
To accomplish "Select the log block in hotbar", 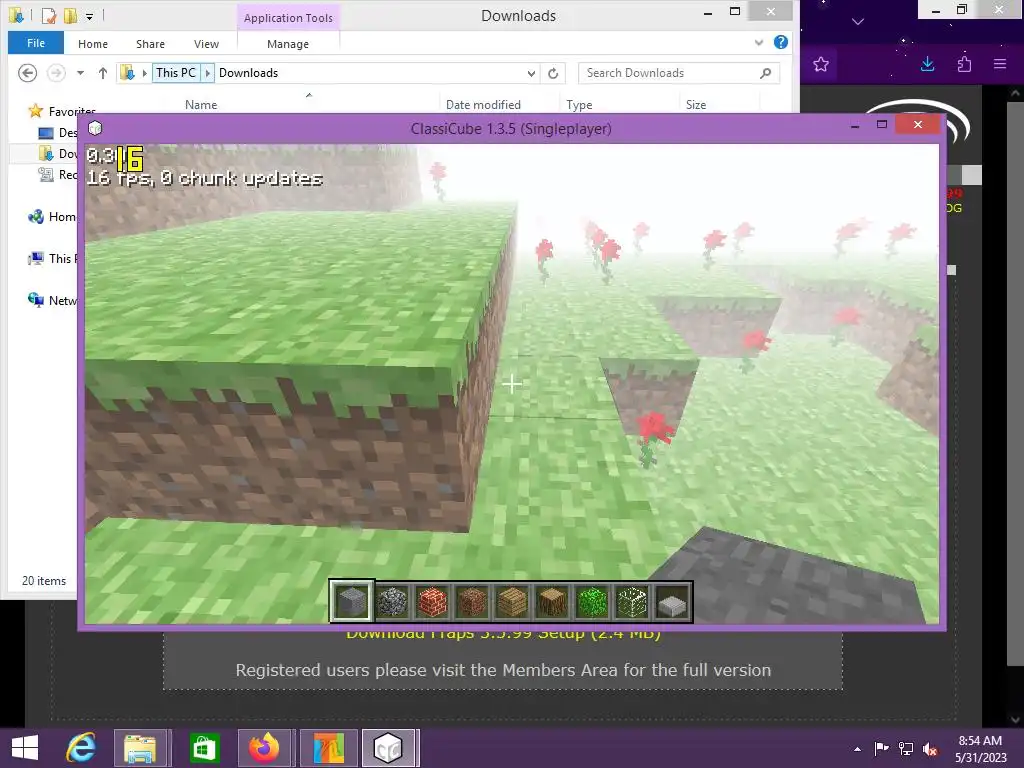I will point(552,601).
